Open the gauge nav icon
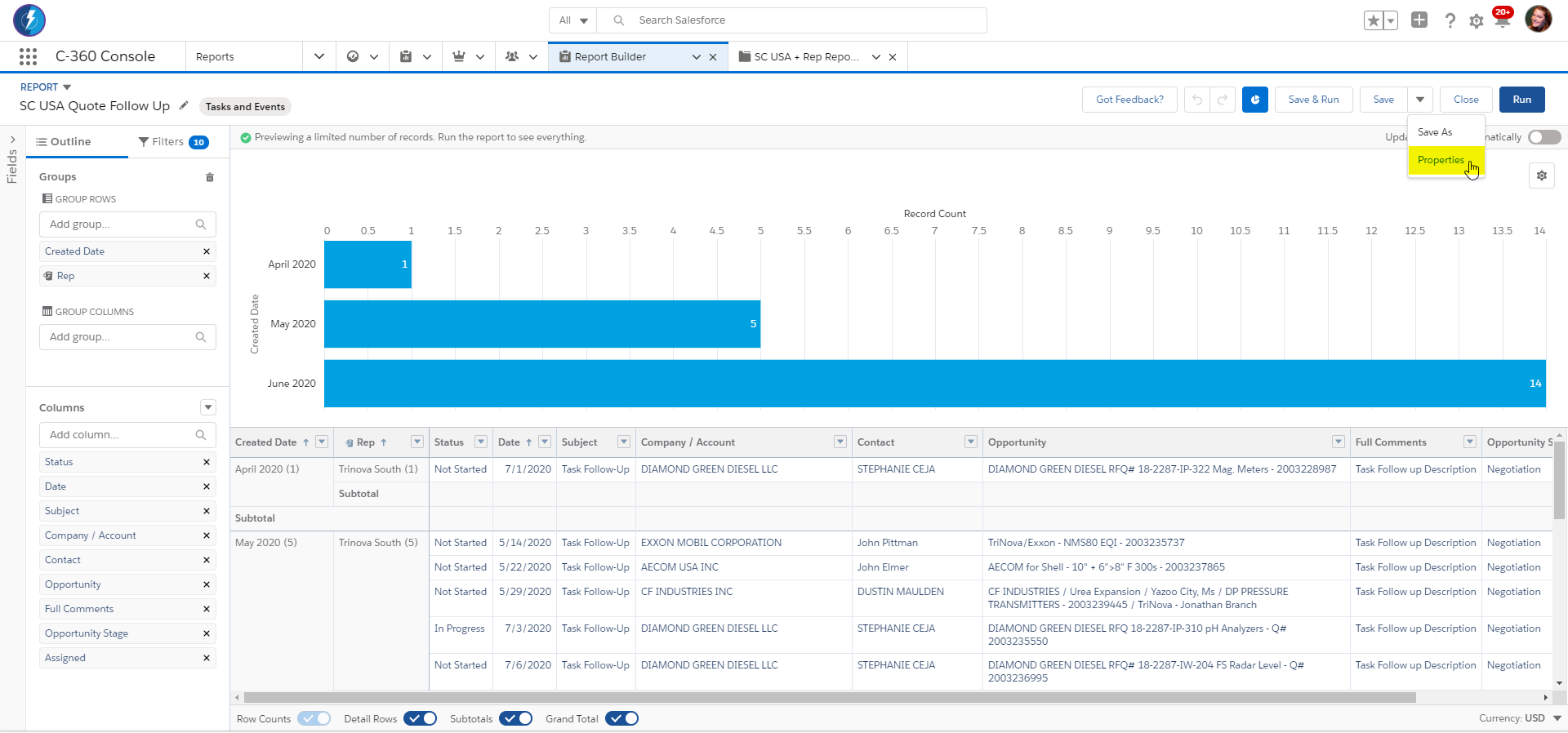1568x733 pixels. coord(353,56)
